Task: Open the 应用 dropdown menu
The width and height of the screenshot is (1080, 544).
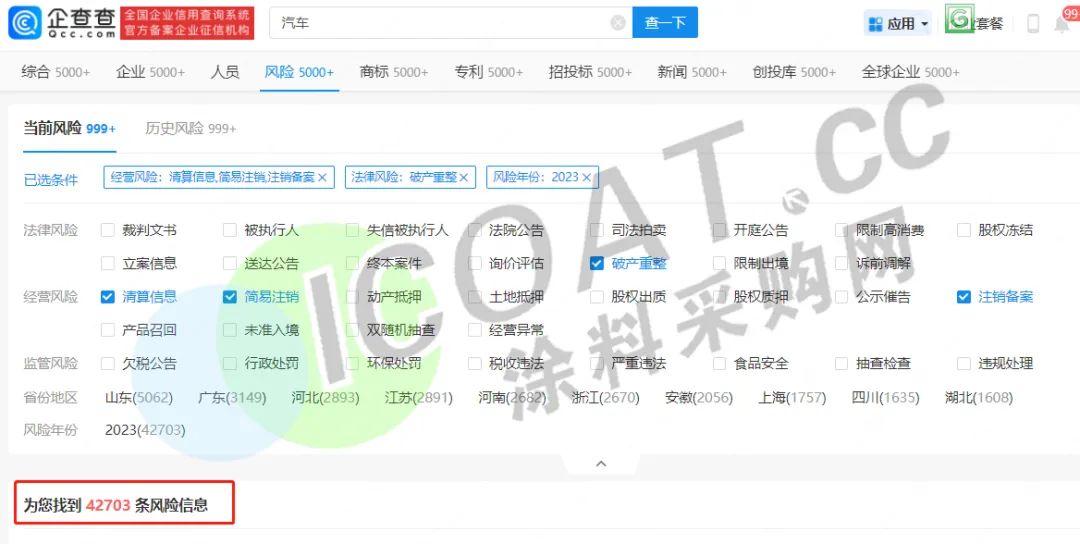Action: (x=898, y=23)
